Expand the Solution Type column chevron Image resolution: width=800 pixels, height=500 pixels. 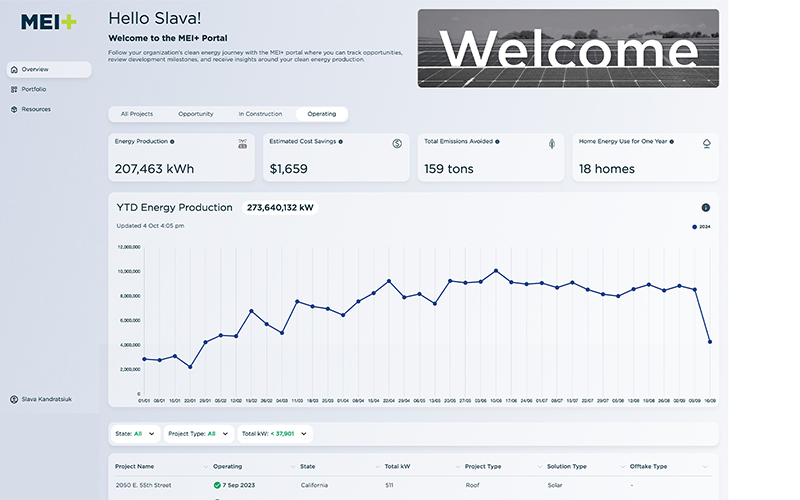622,467
